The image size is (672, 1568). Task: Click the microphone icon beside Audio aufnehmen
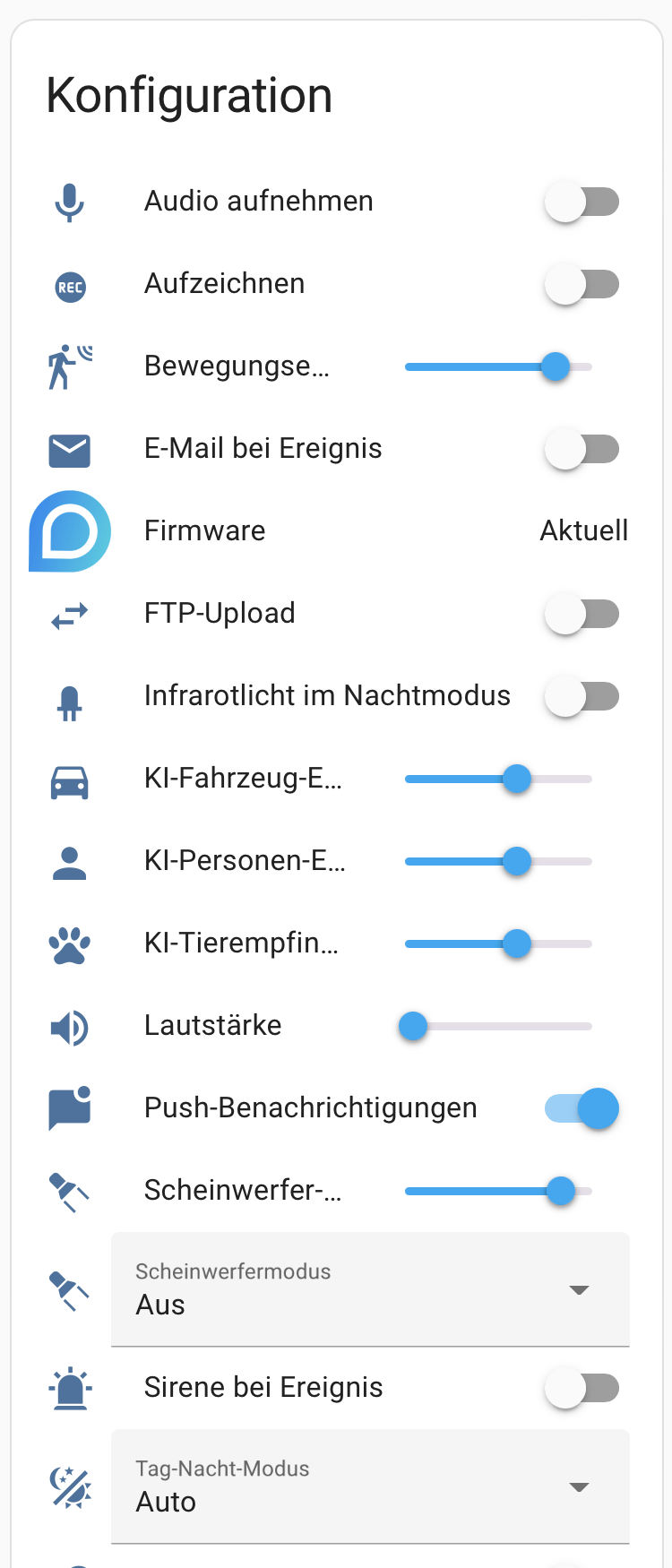pyautogui.click(x=69, y=202)
